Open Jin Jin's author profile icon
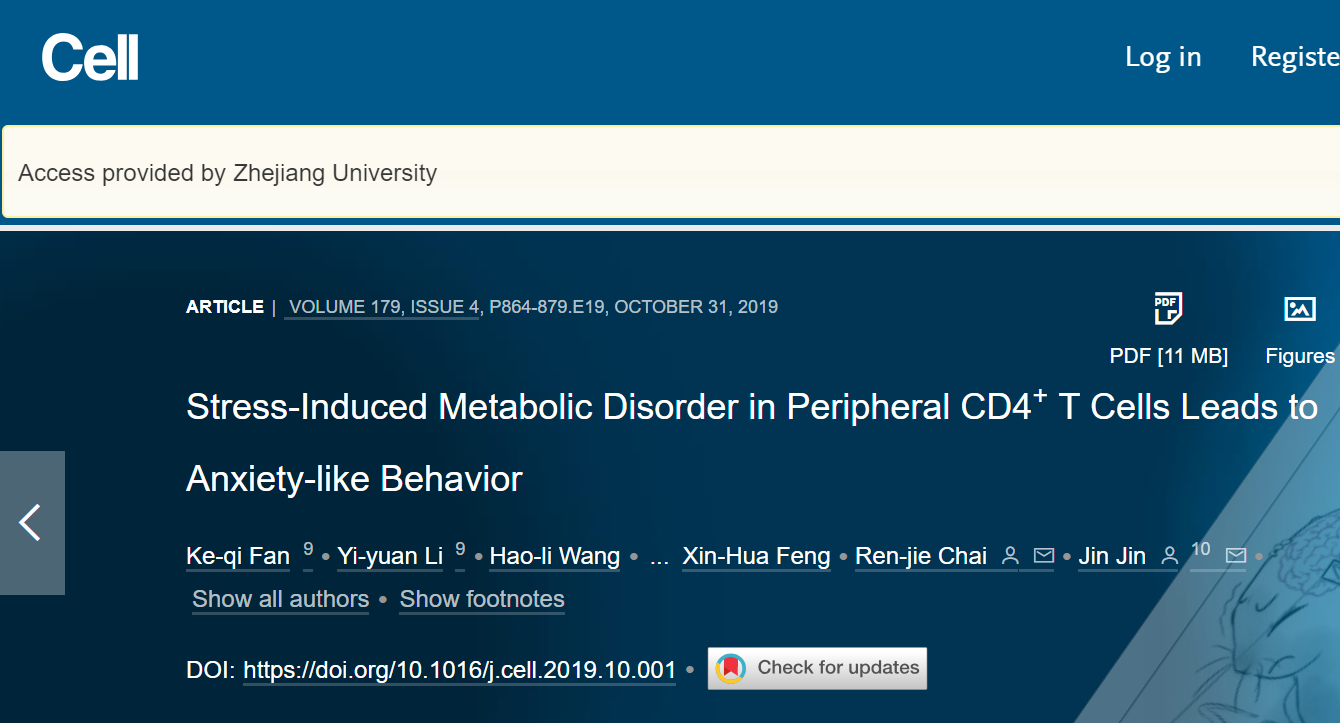Image resolution: width=1340 pixels, height=723 pixels. [1170, 556]
